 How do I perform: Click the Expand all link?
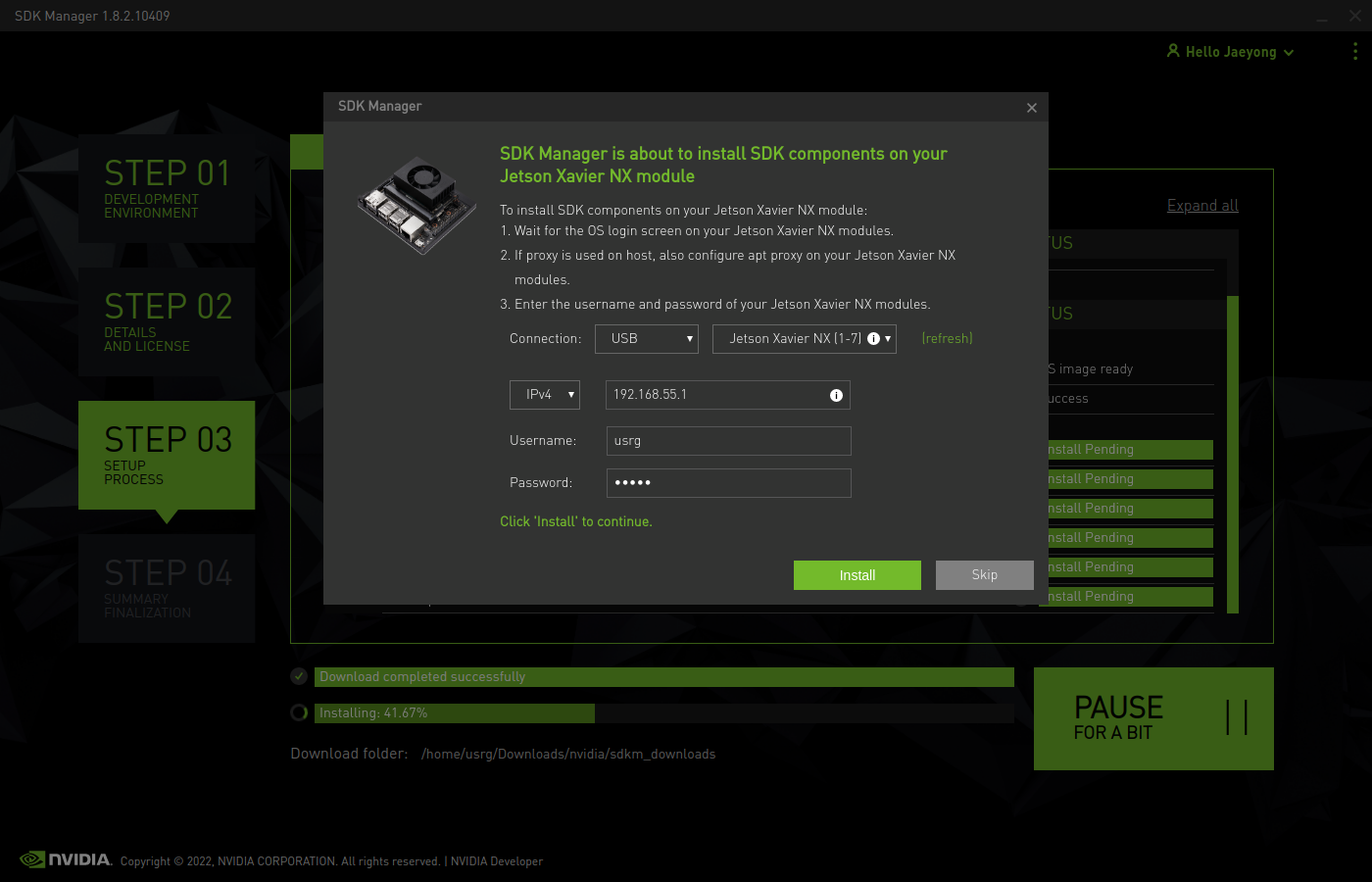click(1202, 205)
